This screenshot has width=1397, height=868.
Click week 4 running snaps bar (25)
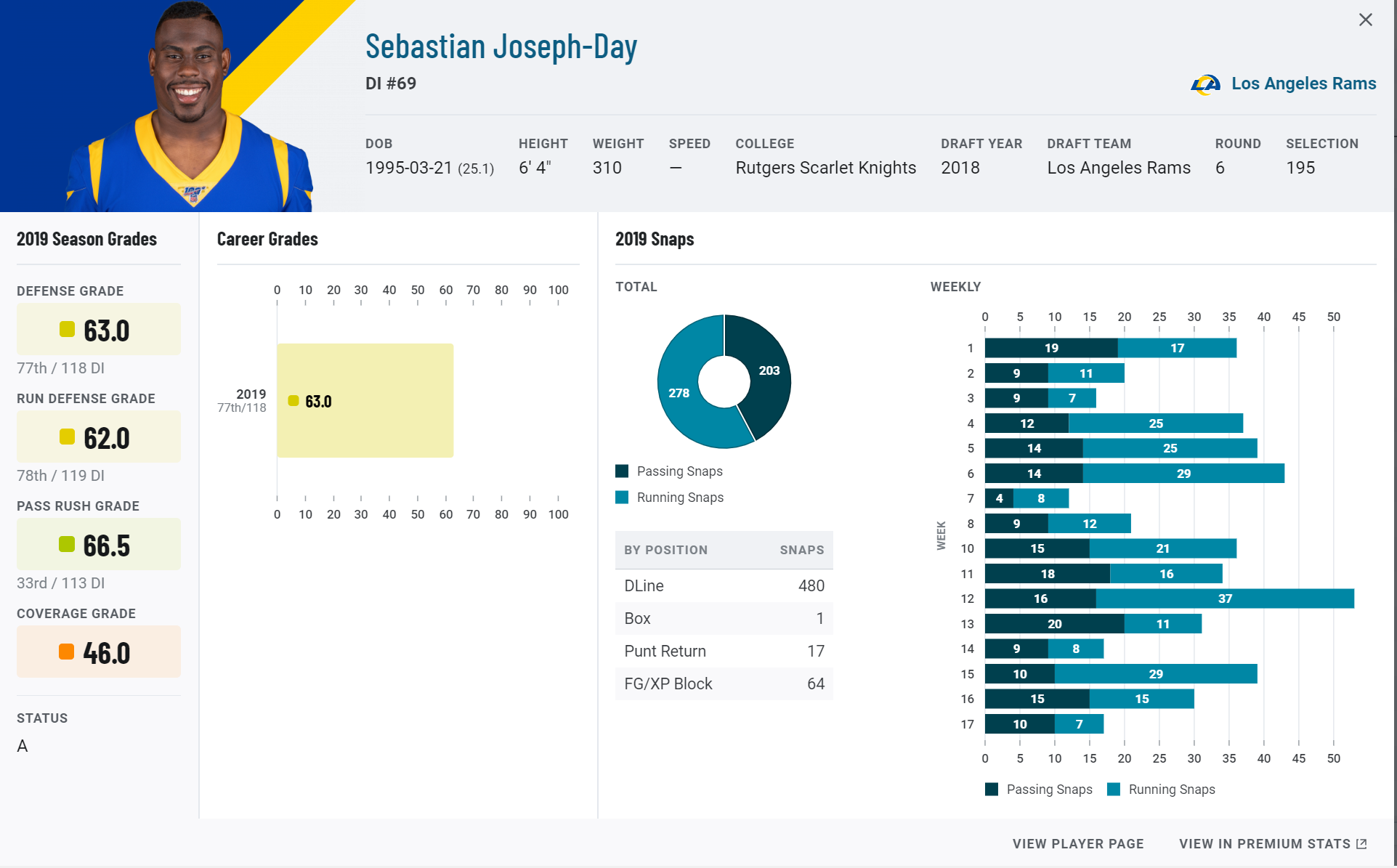click(x=1156, y=423)
